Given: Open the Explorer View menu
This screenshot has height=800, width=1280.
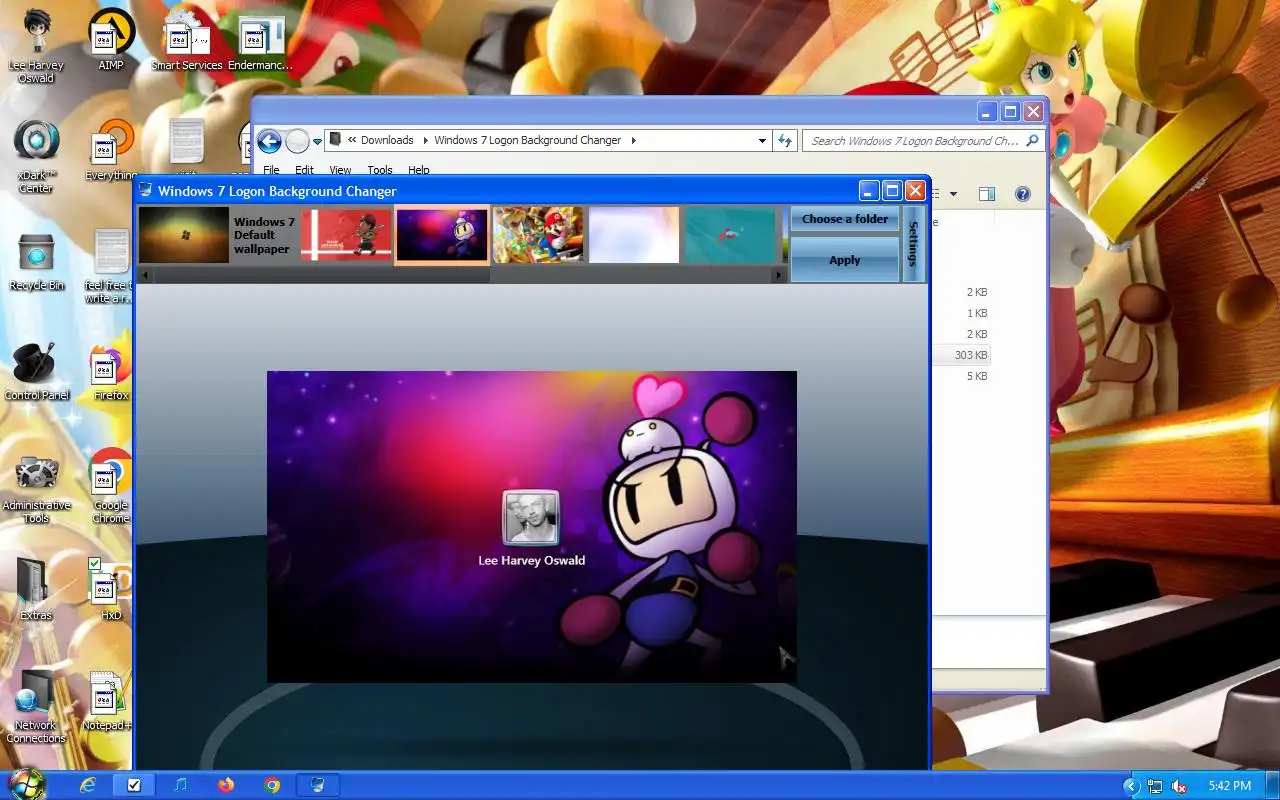Looking at the screenshot, I should coord(340,170).
